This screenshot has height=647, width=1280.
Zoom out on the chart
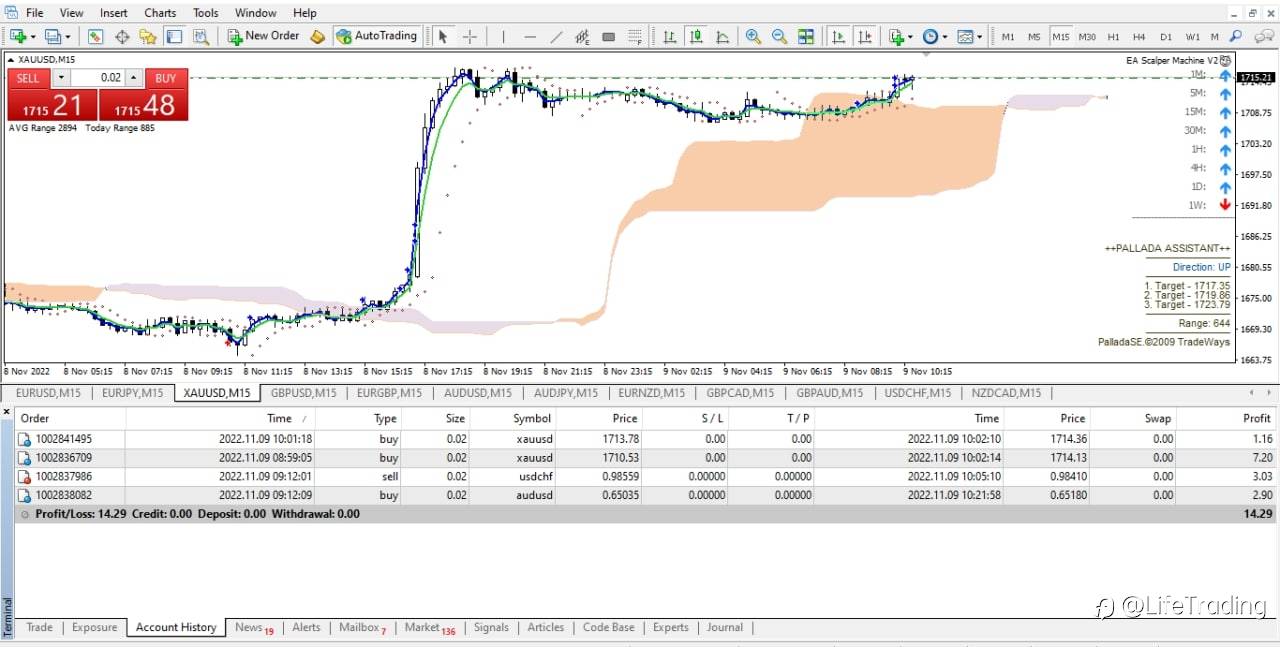point(779,36)
